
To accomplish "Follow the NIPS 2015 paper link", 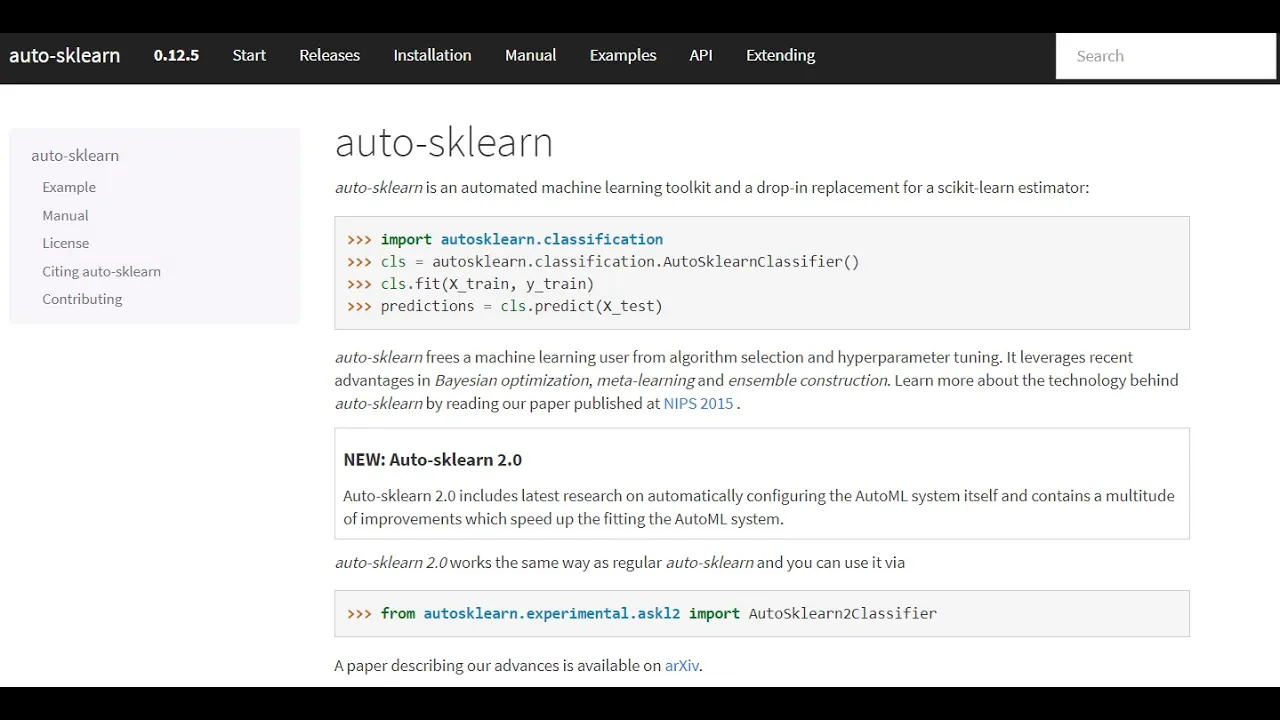I will pos(698,404).
